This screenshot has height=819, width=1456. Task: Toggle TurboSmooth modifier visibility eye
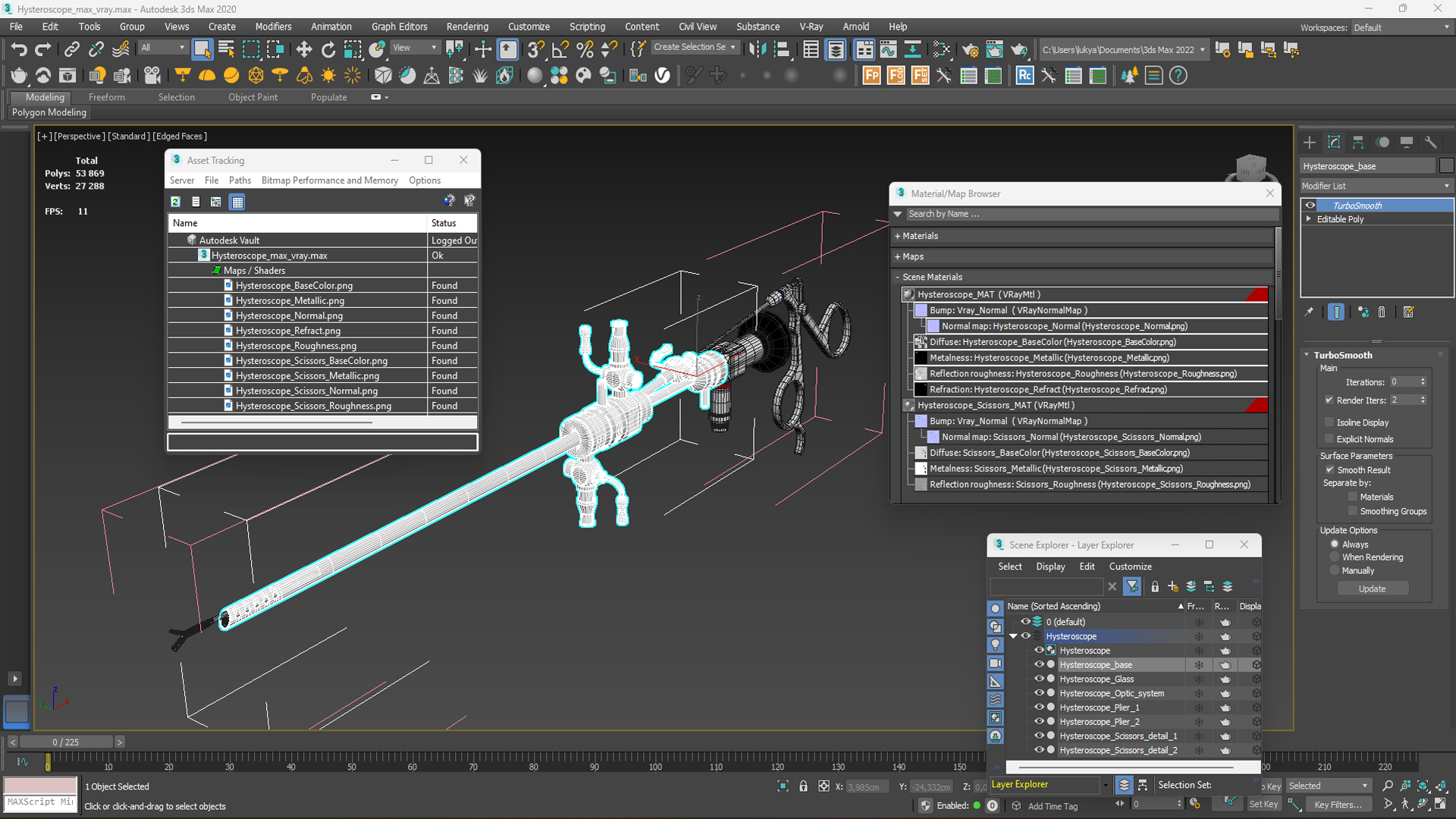tap(1310, 206)
